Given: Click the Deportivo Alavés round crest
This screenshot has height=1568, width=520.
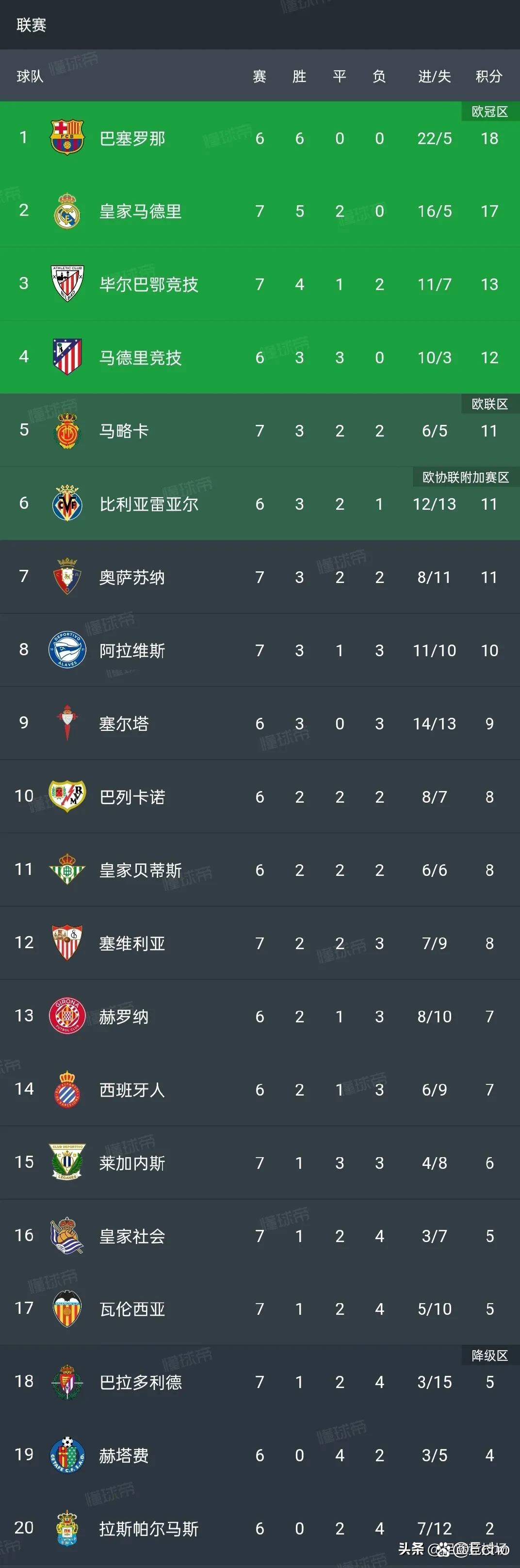Looking at the screenshot, I should pyautogui.click(x=66, y=649).
